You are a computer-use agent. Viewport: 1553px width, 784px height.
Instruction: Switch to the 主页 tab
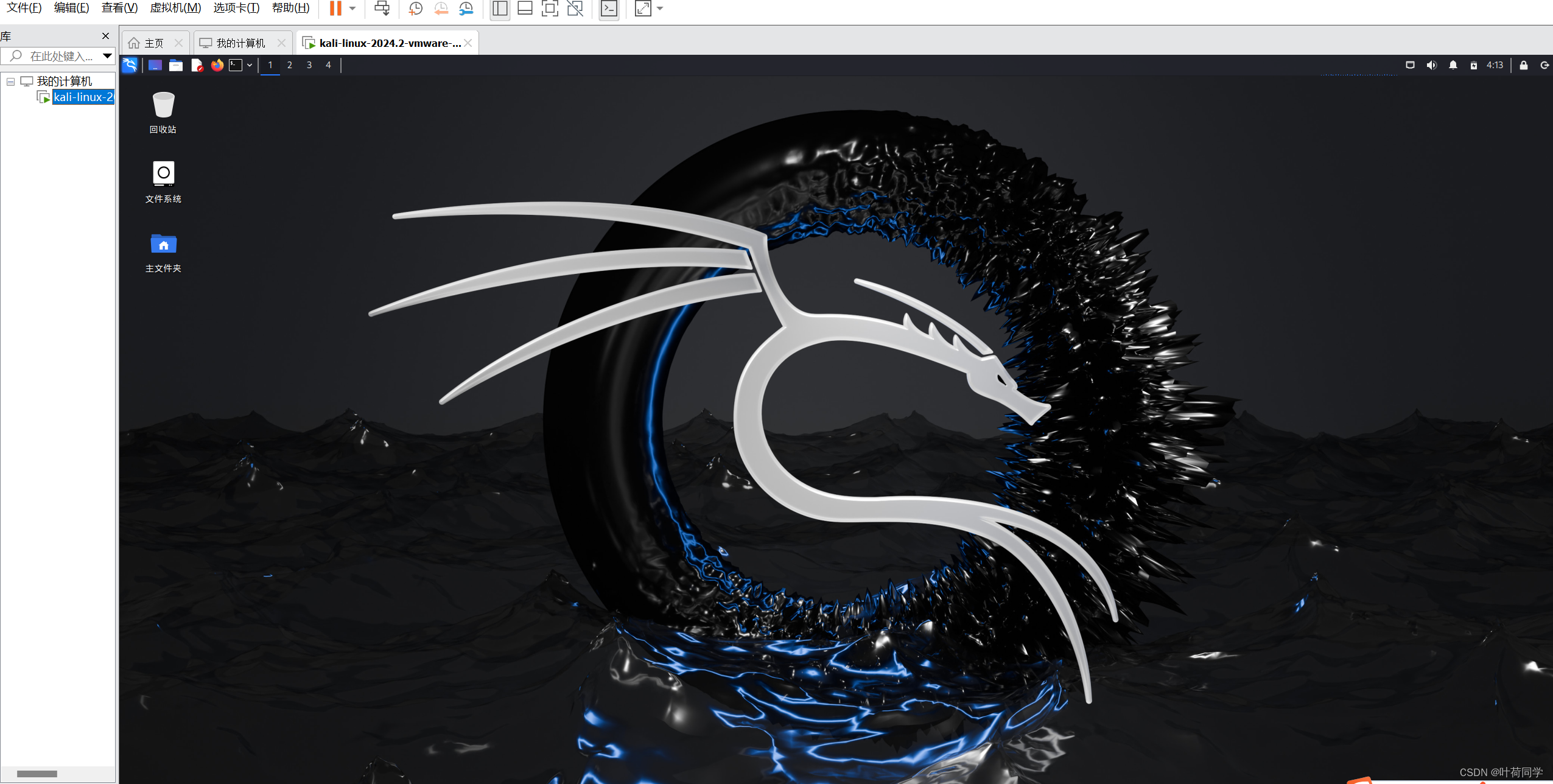pos(155,43)
